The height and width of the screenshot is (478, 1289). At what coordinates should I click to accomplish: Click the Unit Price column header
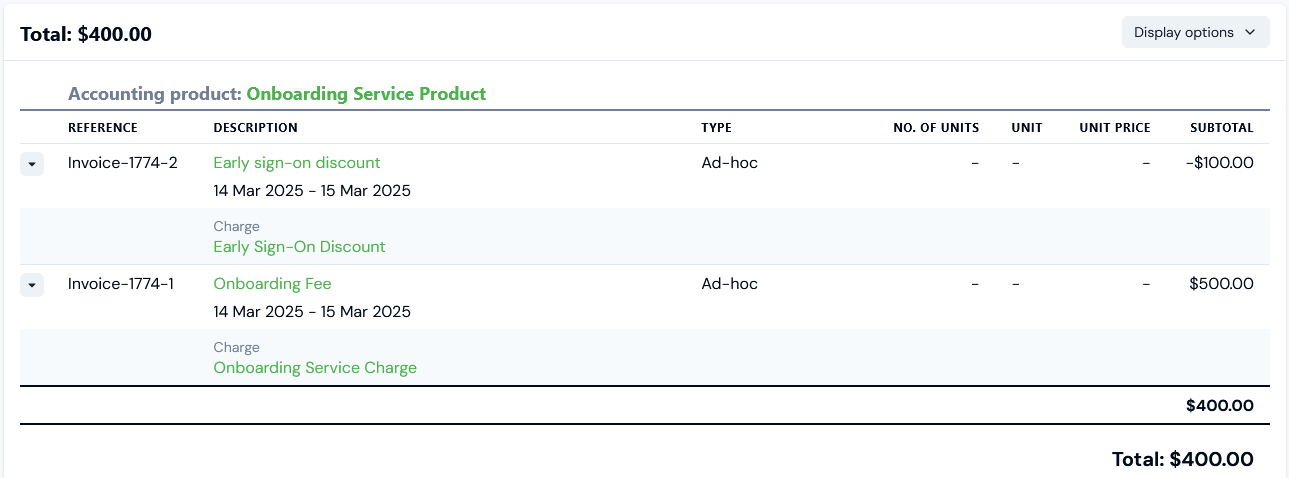click(1115, 128)
